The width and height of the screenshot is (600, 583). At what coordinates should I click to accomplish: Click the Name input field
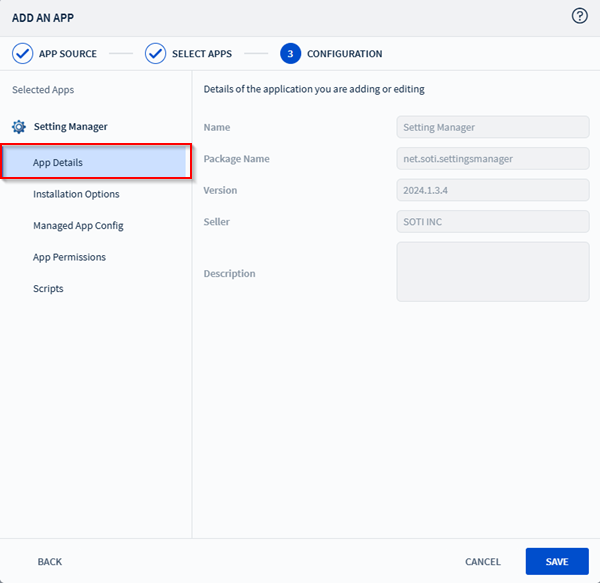(x=492, y=127)
